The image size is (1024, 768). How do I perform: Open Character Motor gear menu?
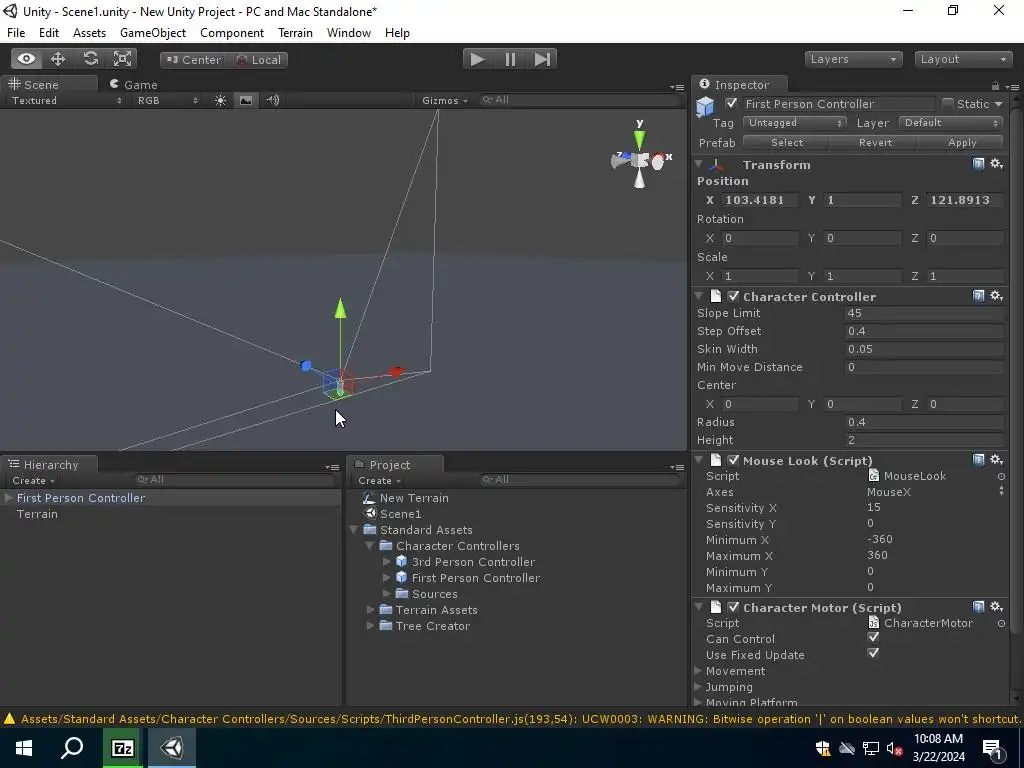pos(997,607)
